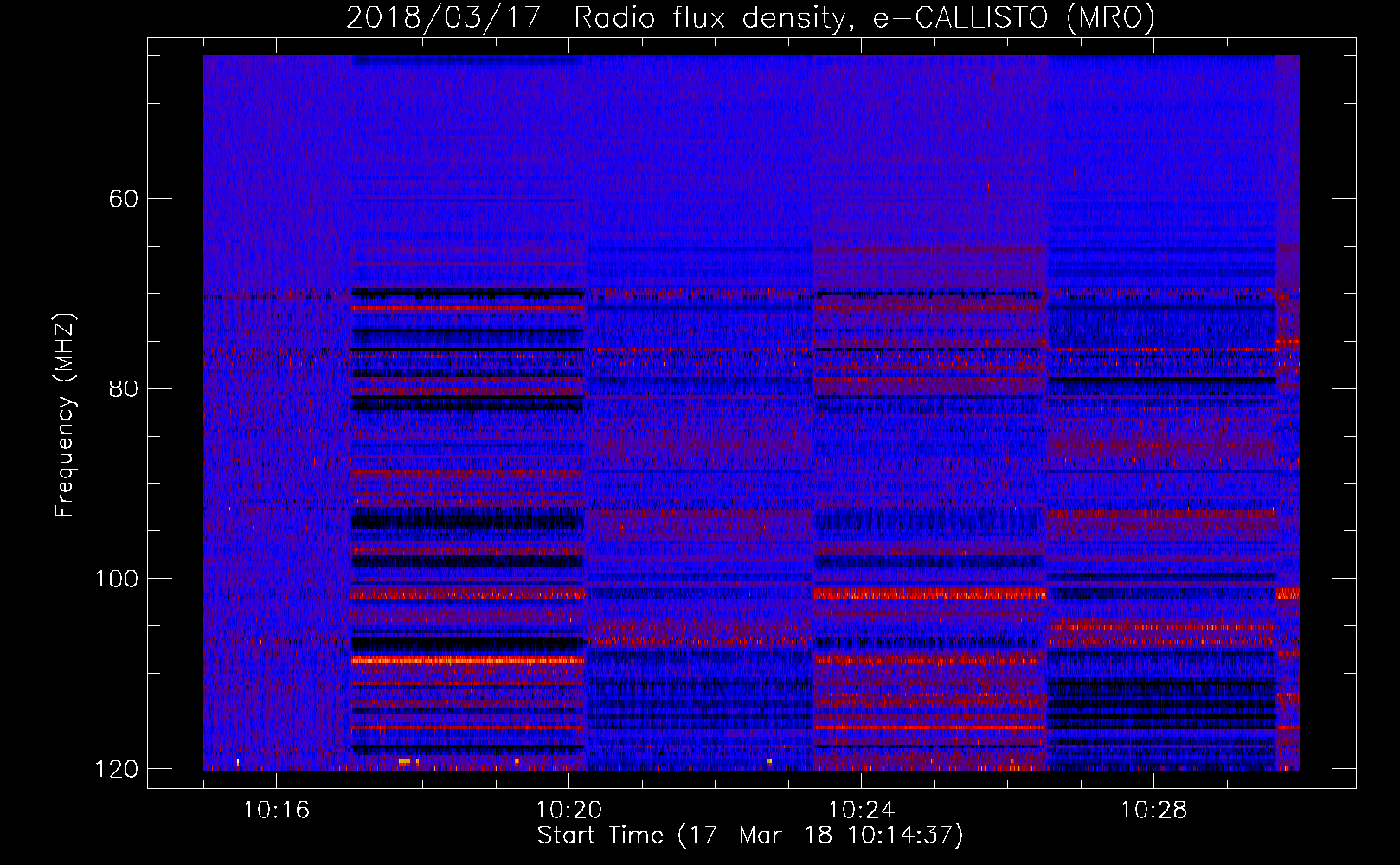Image resolution: width=1400 pixels, height=865 pixels.
Task: Click the '120' frequency tick label
Action: (x=116, y=769)
